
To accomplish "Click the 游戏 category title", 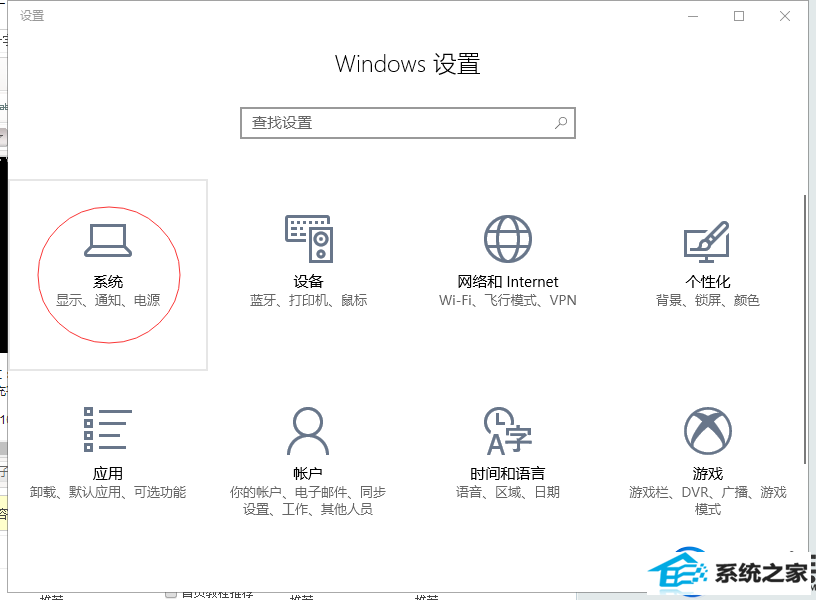I will (708, 474).
